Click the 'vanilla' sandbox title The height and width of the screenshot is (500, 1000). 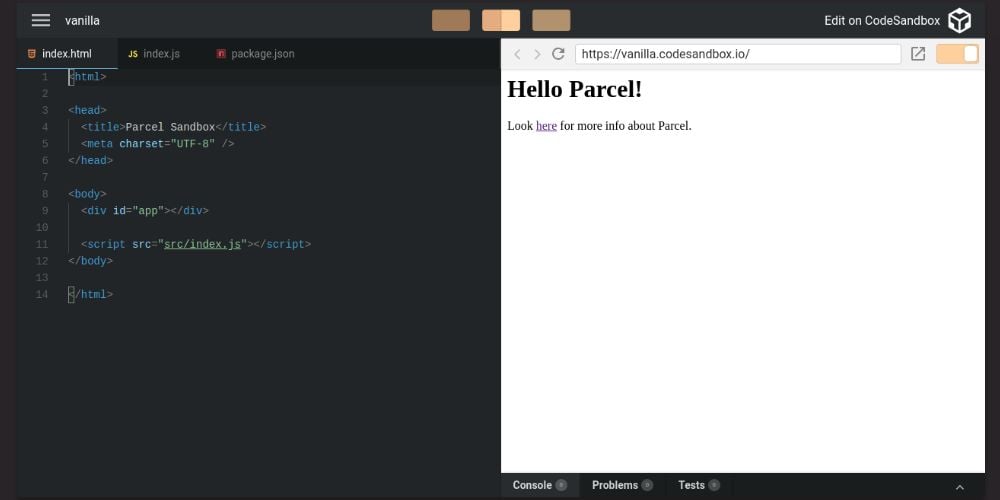click(x=82, y=20)
